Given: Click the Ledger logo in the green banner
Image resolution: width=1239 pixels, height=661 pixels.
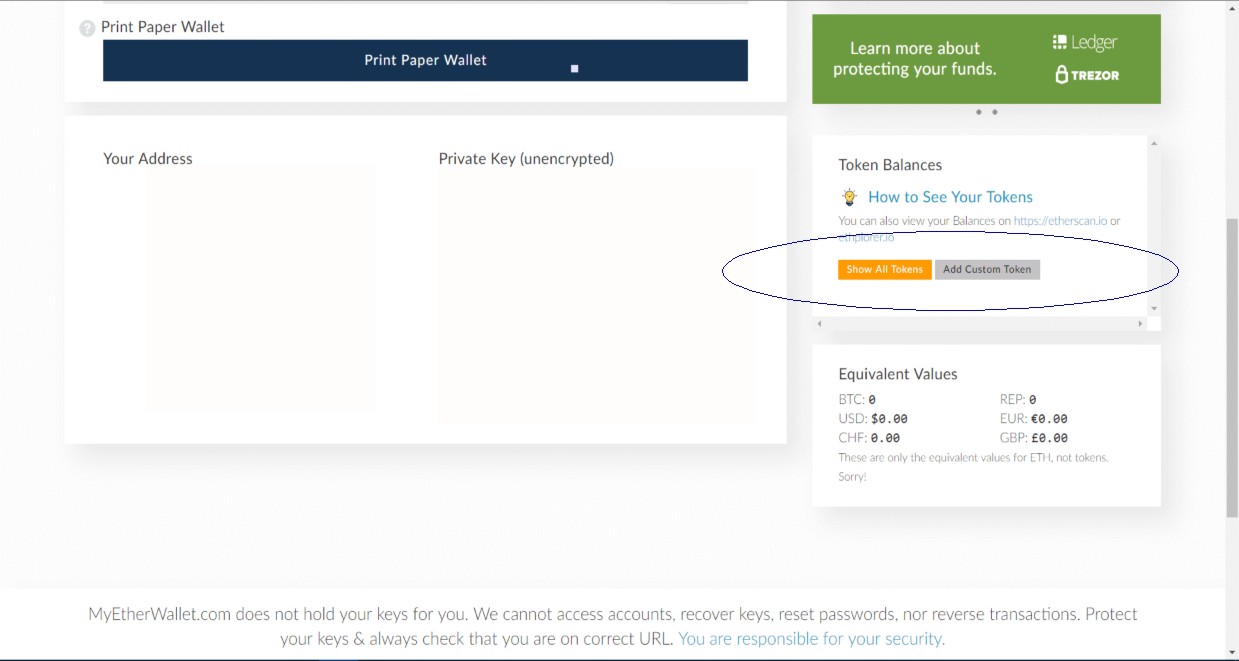Looking at the screenshot, I should (1085, 42).
